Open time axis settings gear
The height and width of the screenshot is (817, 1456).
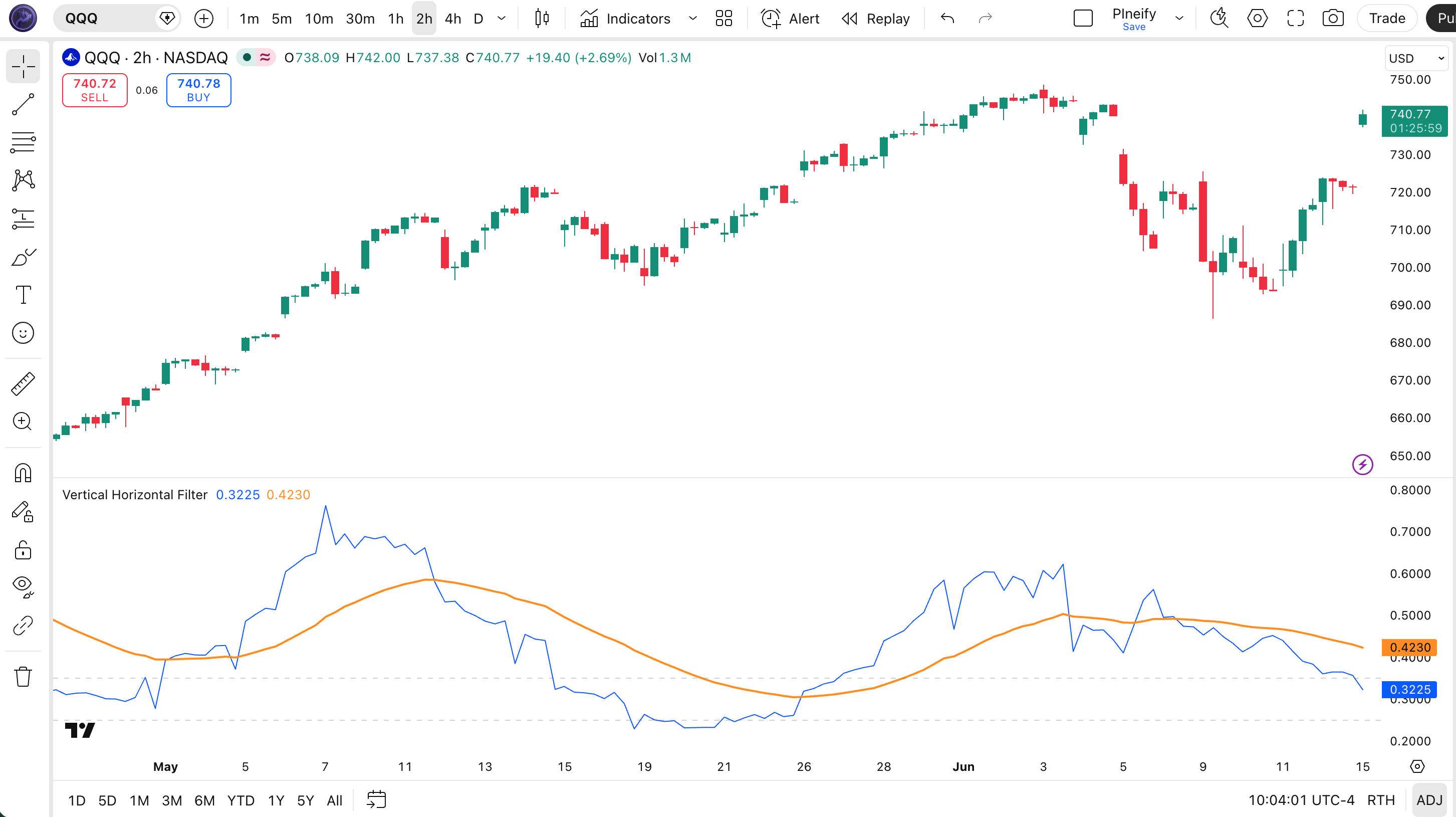coord(1416,767)
